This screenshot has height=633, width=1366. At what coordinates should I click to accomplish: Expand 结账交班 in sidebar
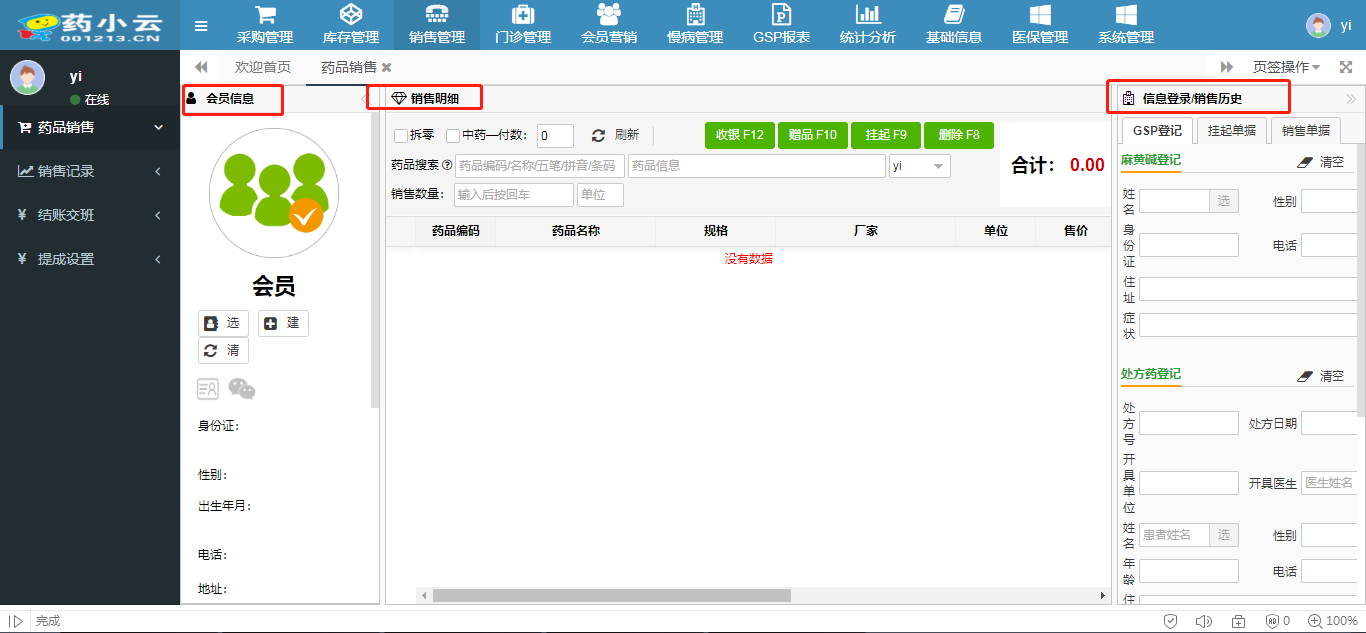point(90,215)
